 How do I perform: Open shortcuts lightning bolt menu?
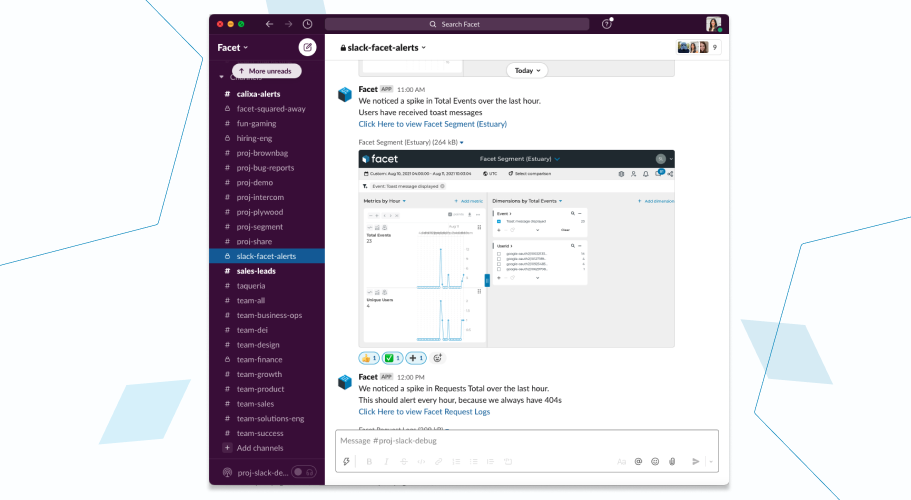[346, 462]
